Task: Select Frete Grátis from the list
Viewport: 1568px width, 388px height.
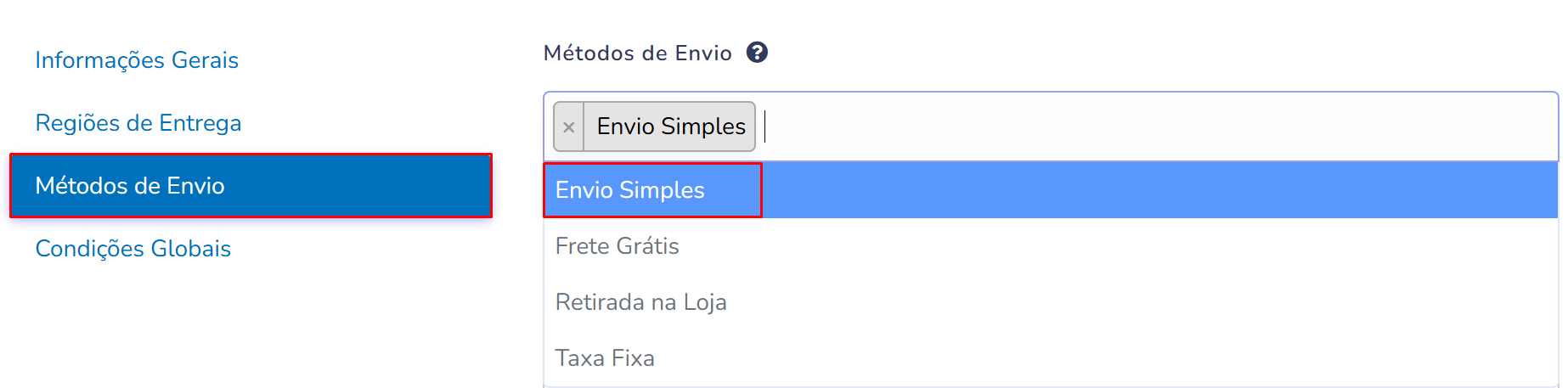Action: (618, 246)
